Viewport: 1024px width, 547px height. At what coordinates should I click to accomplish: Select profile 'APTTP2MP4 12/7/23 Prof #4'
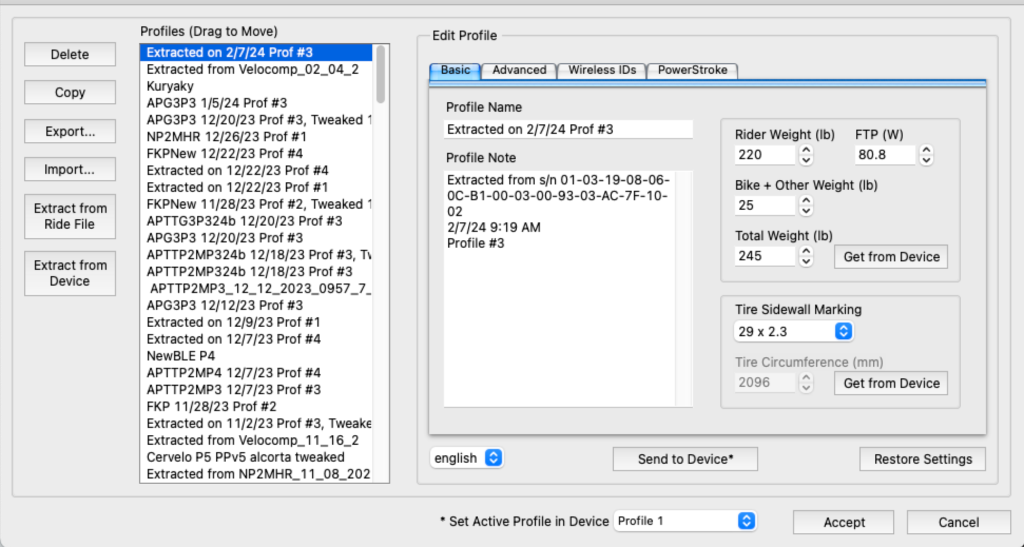[256, 373]
